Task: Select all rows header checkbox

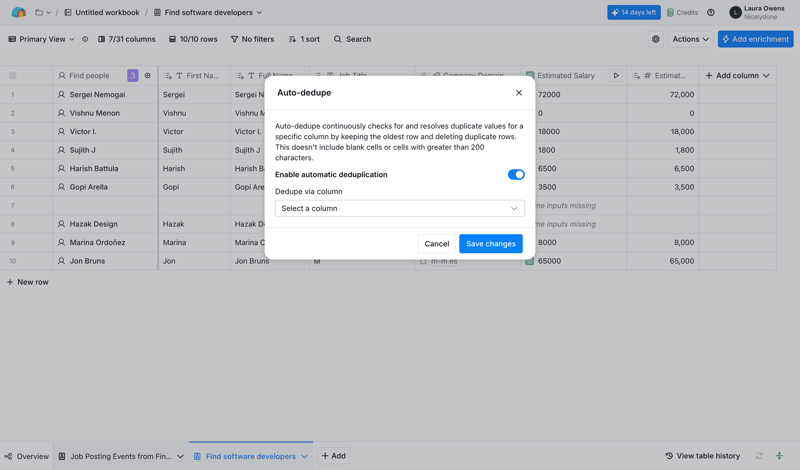Action: pyautogui.click(x=13, y=76)
